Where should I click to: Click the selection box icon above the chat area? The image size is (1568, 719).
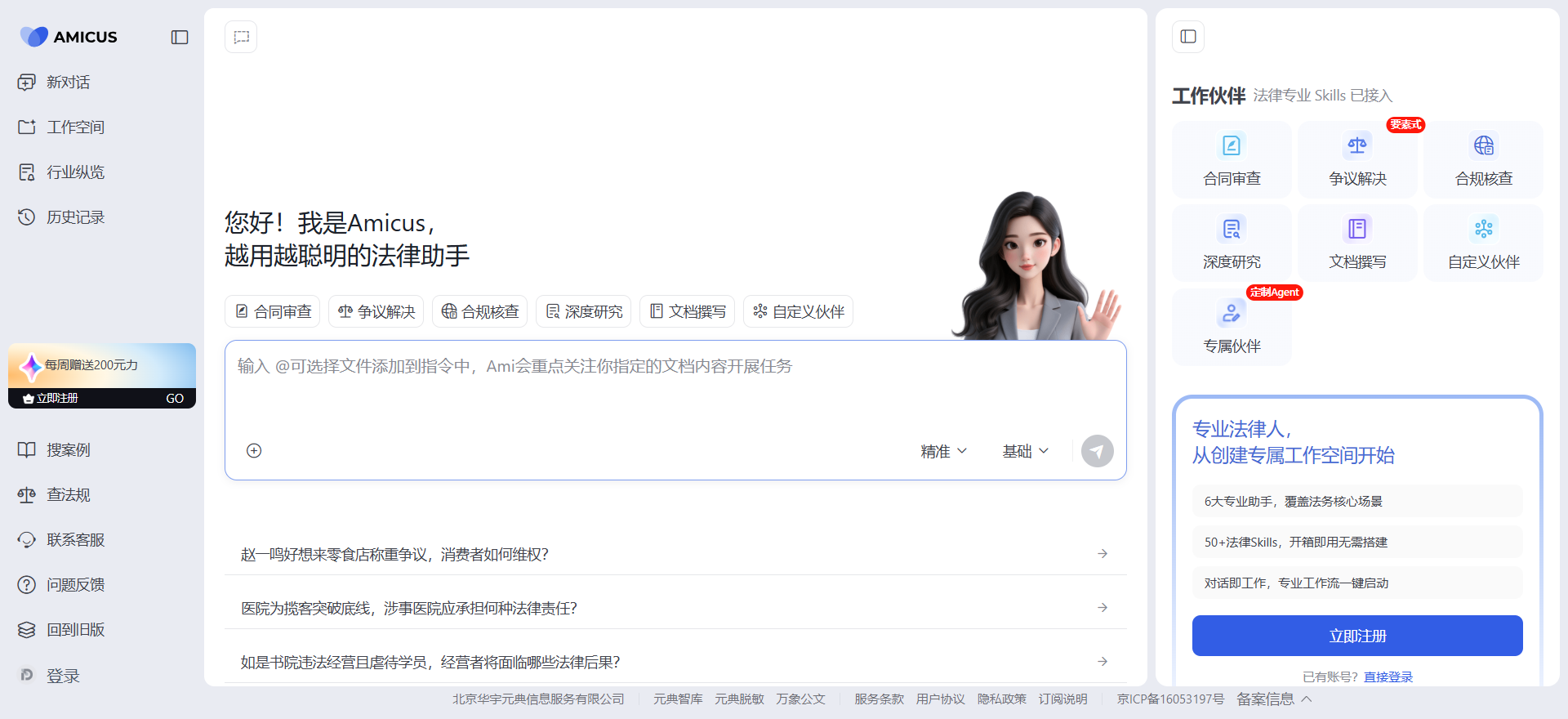click(241, 37)
